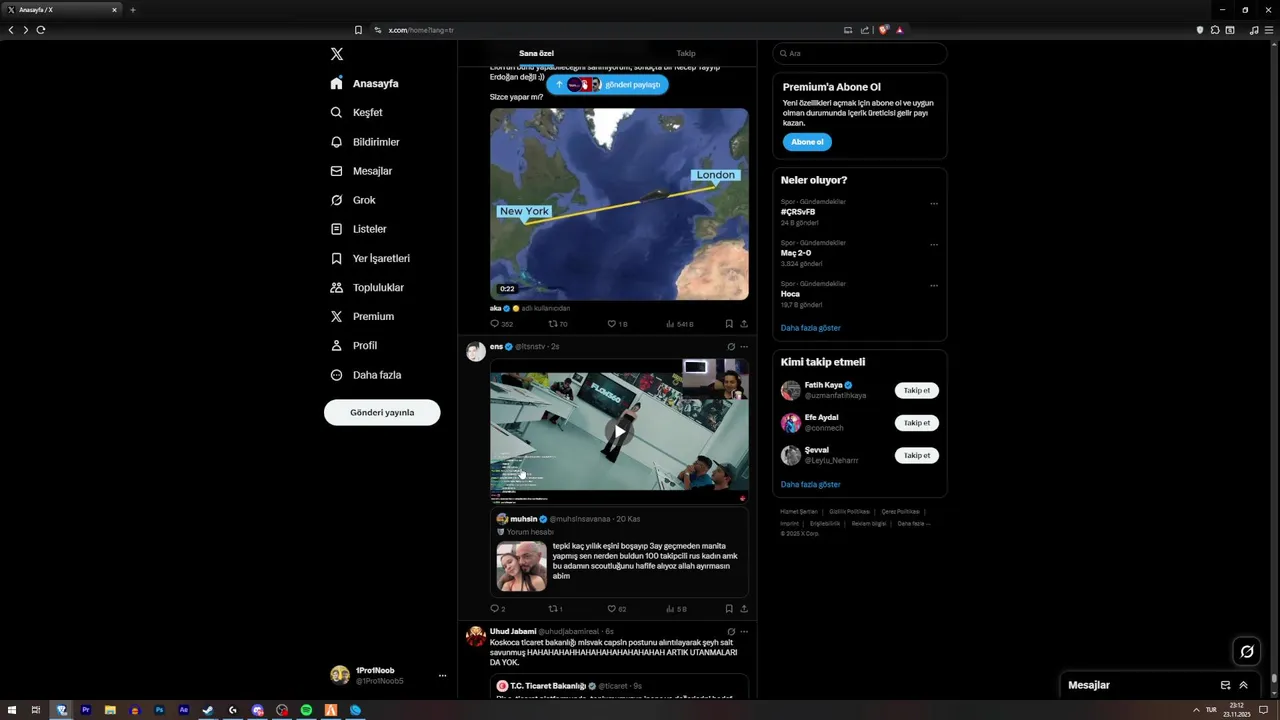
Task: Click the Abone ol button
Action: [807, 142]
